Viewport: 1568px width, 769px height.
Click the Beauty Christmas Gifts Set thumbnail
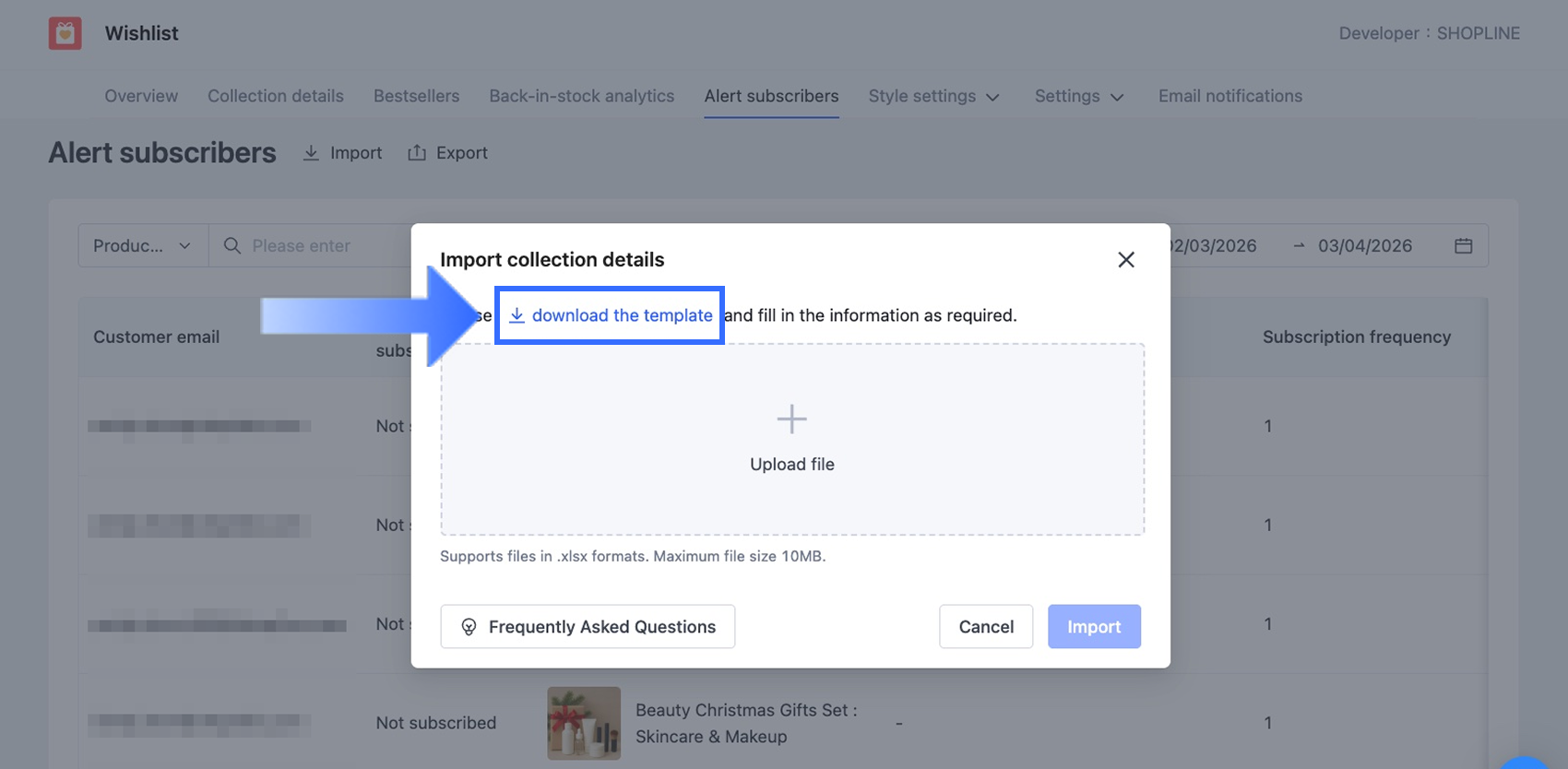pyautogui.click(x=584, y=723)
